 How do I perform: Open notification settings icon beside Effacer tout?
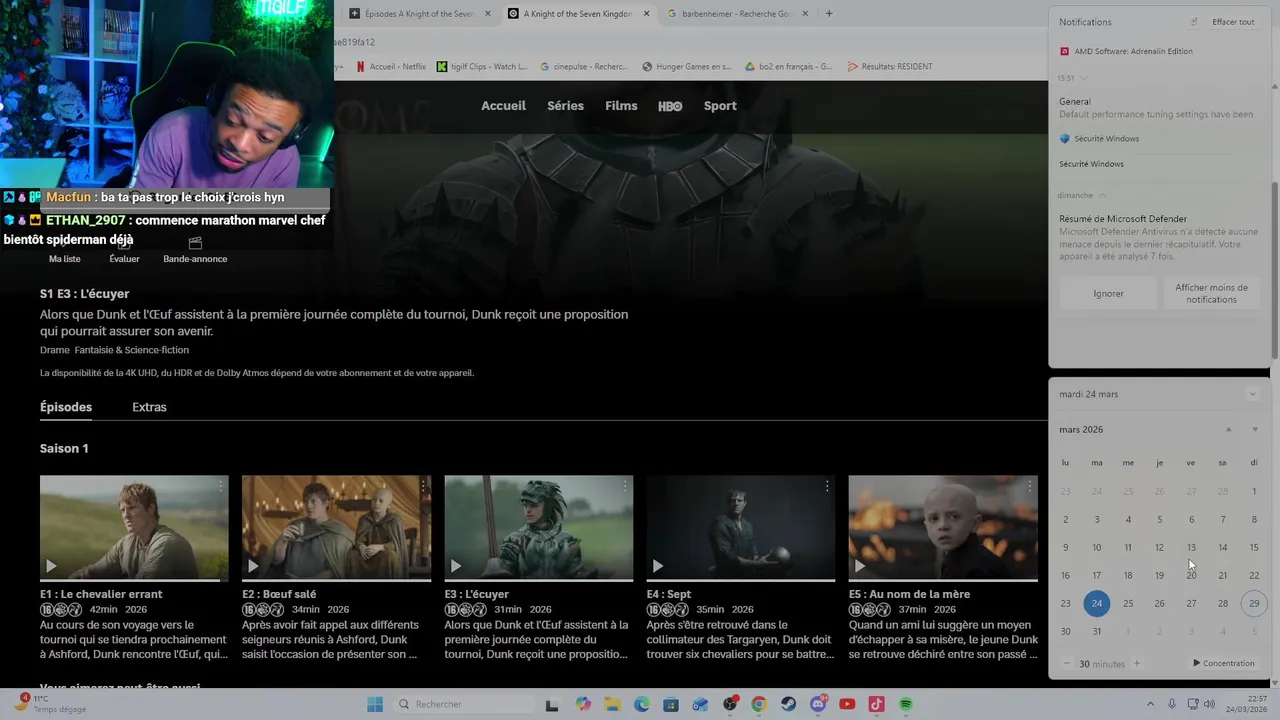[x=1193, y=22]
